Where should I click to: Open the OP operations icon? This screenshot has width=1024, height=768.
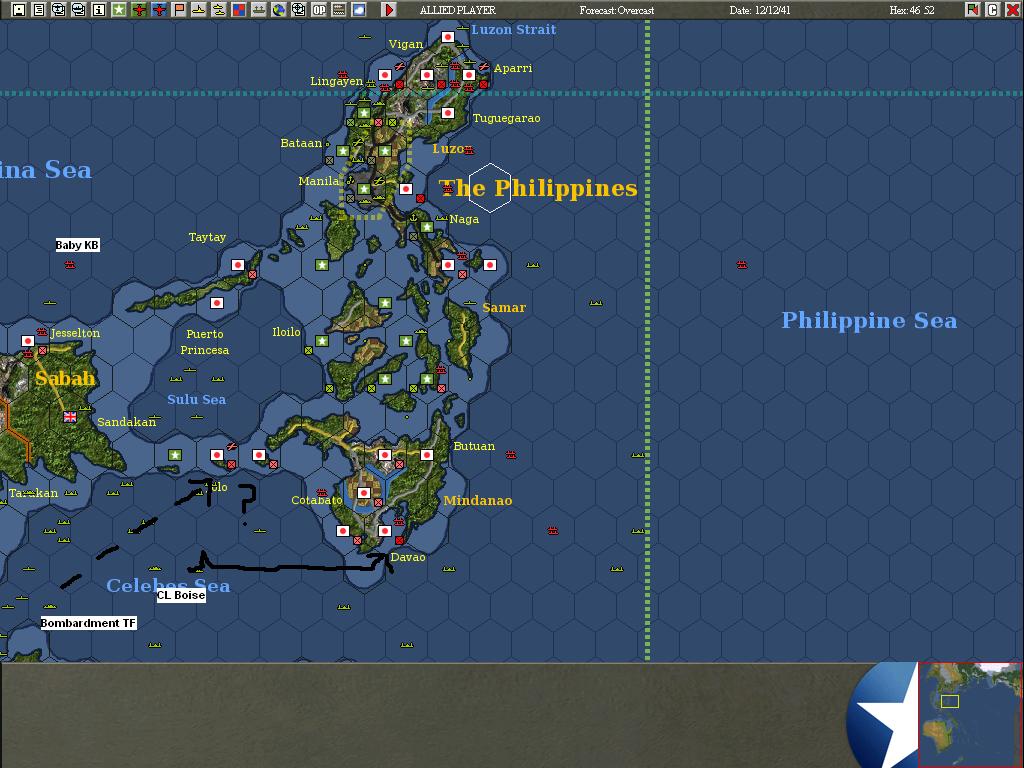click(x=319, y=10)
